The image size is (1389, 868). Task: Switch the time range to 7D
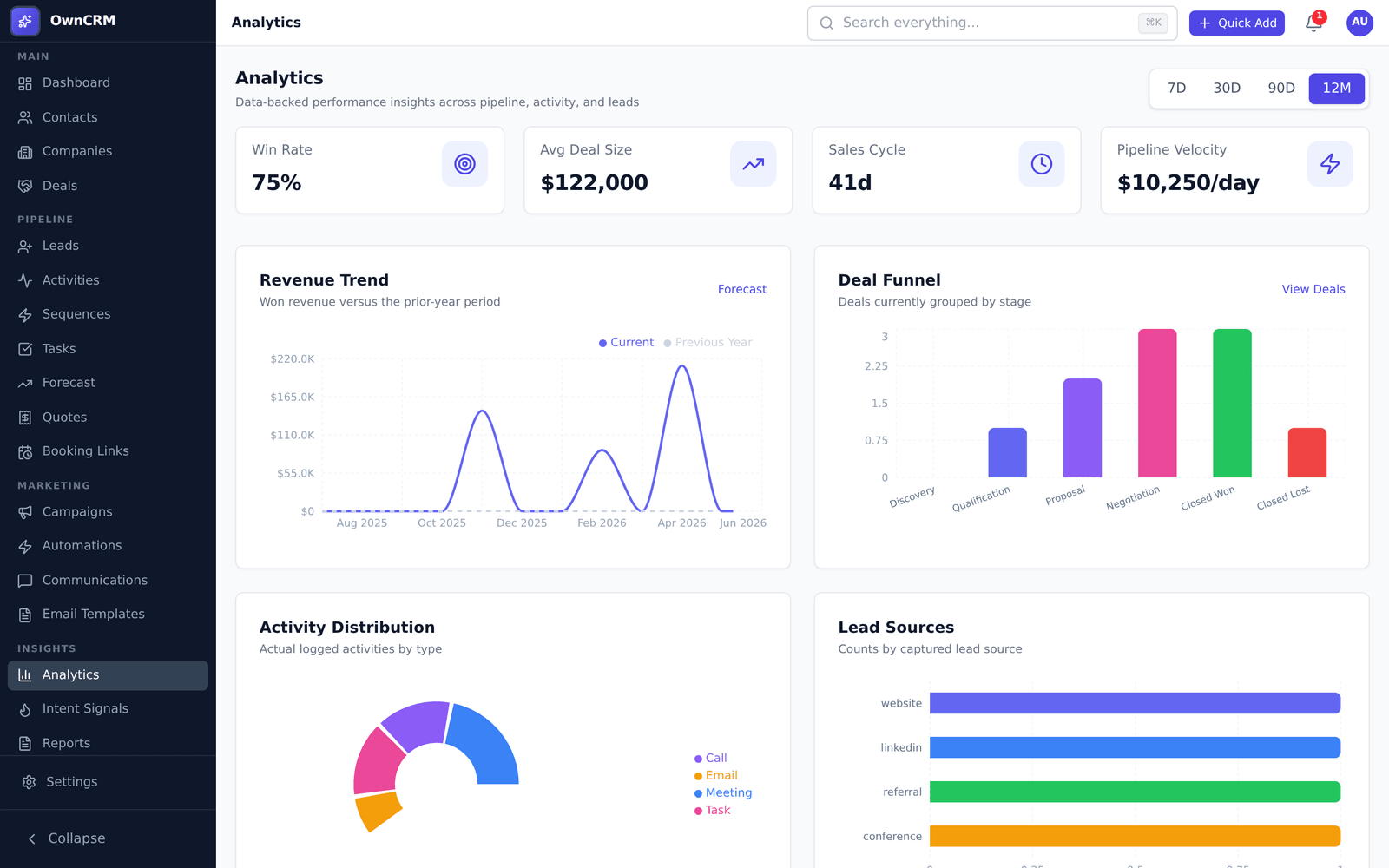coord(1176,88)
